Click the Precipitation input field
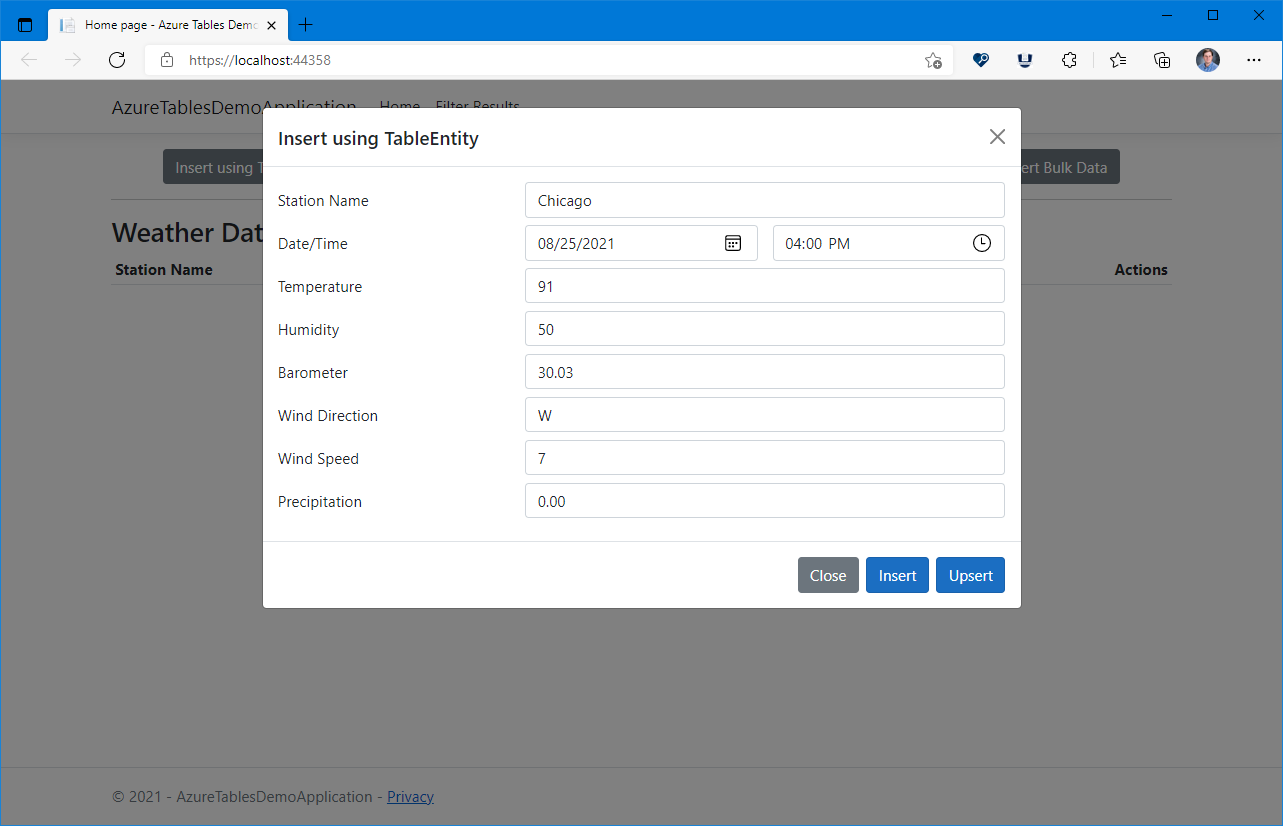 764,501
